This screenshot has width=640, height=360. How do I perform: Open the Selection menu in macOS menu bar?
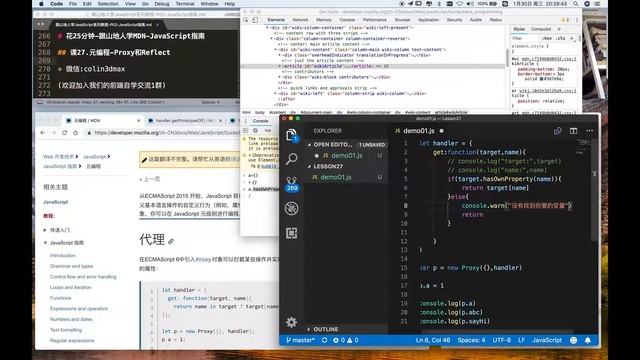pyautogui.click(x=108, y=4)
